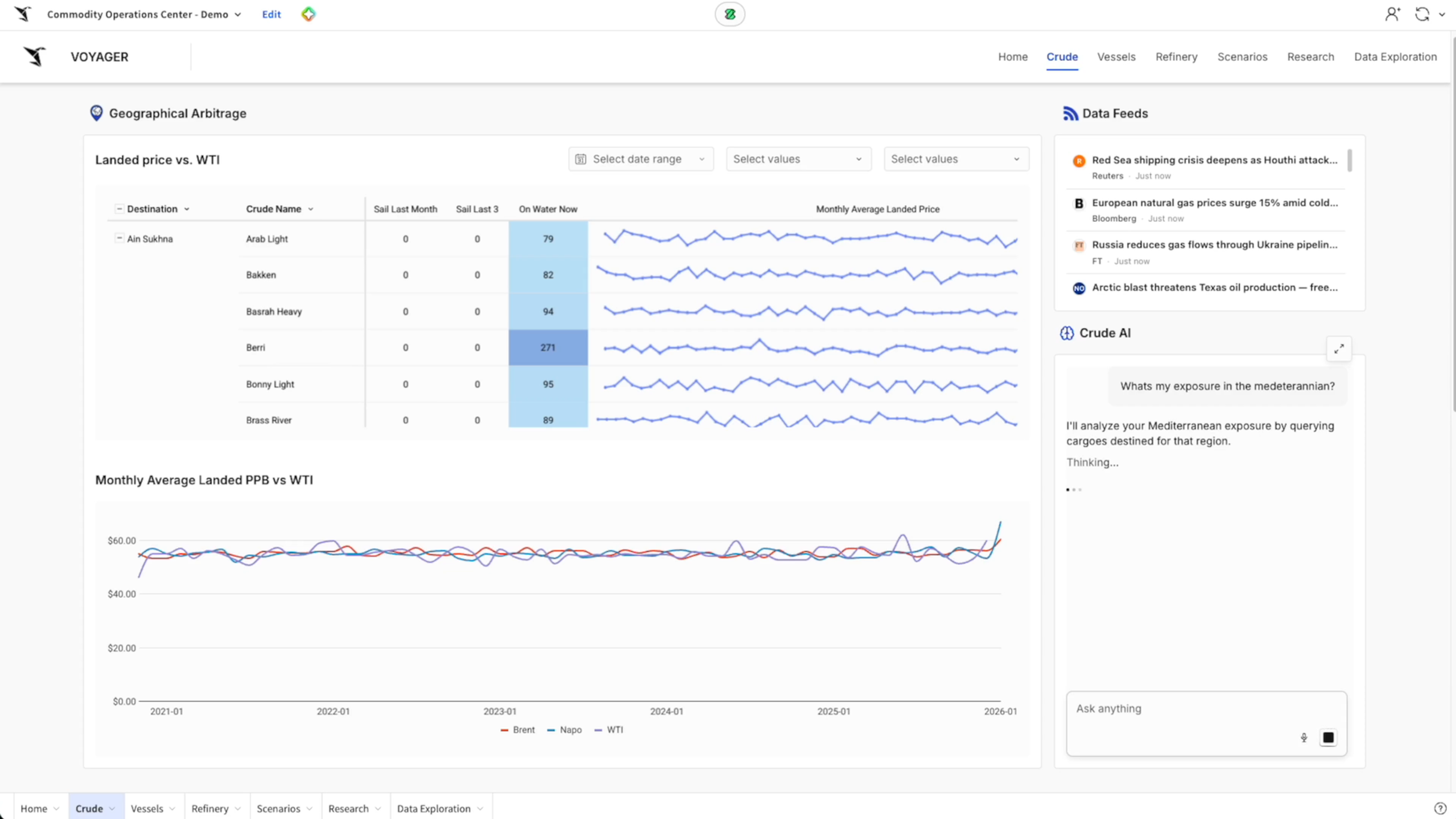Open Scenarios in top navigation
Screen dimensions: 1456x819
click(x=1242, y=57)
